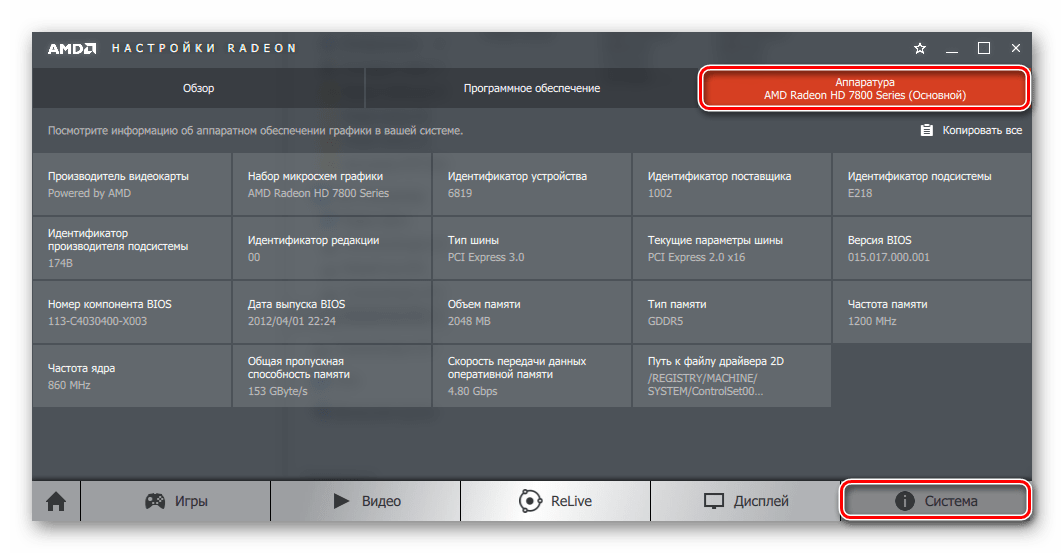The height and width of the screenshot is (553, 1064).
Task: Click the Объем памяти 2048 MB tile
Action: 532,312
